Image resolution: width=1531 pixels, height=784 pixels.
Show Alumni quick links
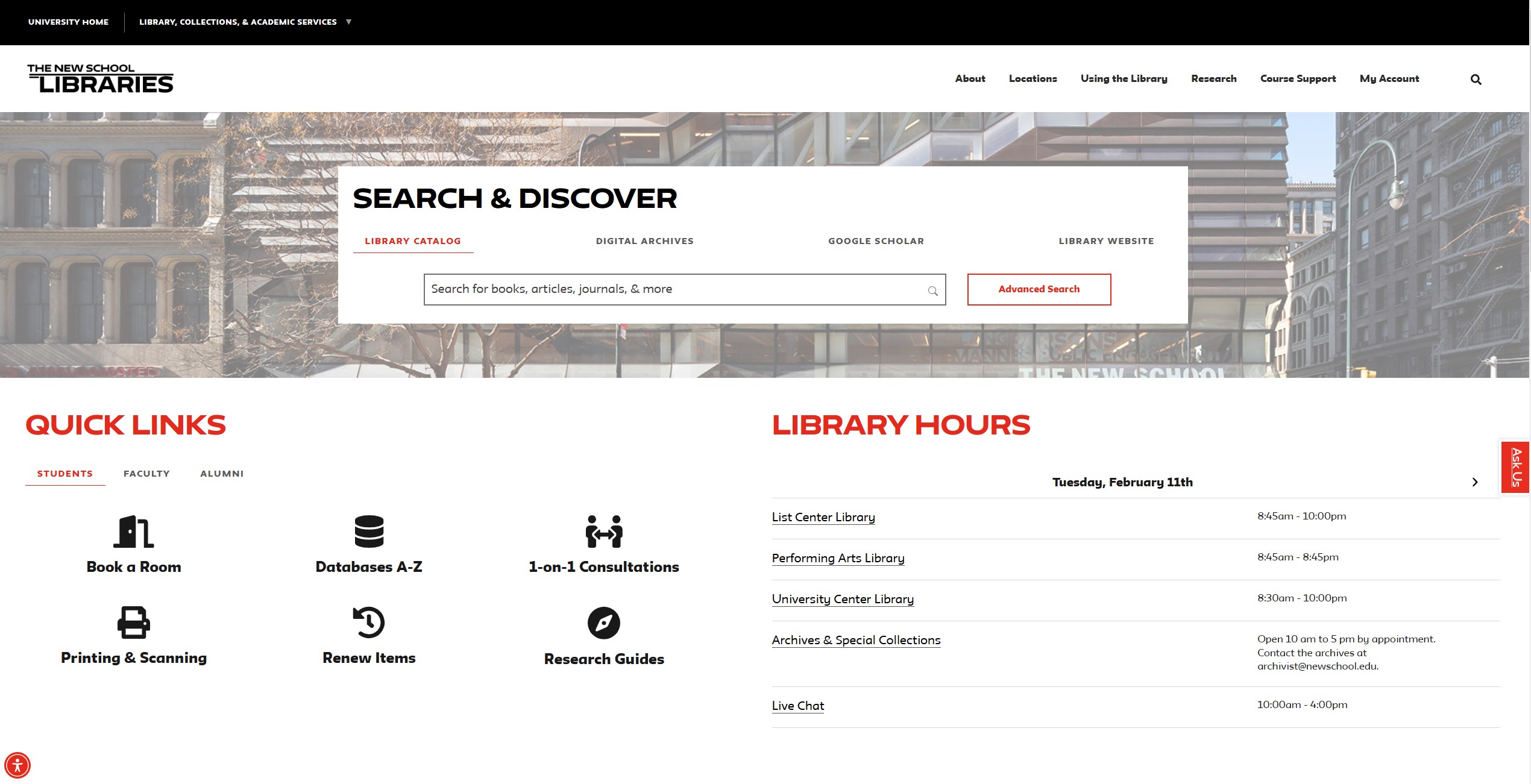[x=222, y=474]
